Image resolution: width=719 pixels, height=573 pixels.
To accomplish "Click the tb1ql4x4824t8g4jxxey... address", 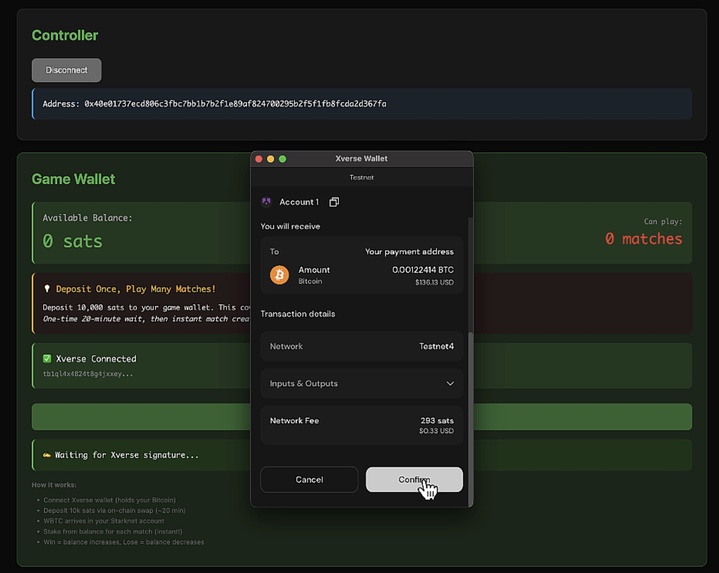I will click(x=88, y=374).
